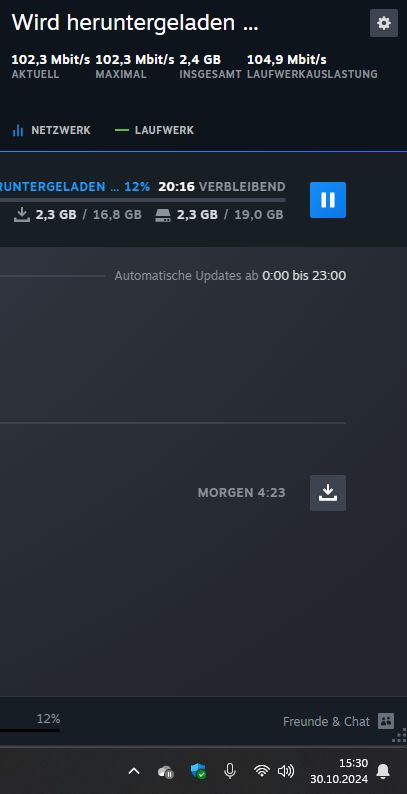This screenshot has width=407, height=794.
Task: Show hidden tray icons chevron
Action: (x=134, y=771)
